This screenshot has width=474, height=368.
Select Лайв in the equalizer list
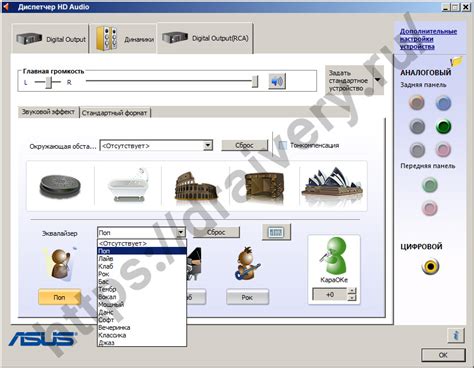click(142, 259)
